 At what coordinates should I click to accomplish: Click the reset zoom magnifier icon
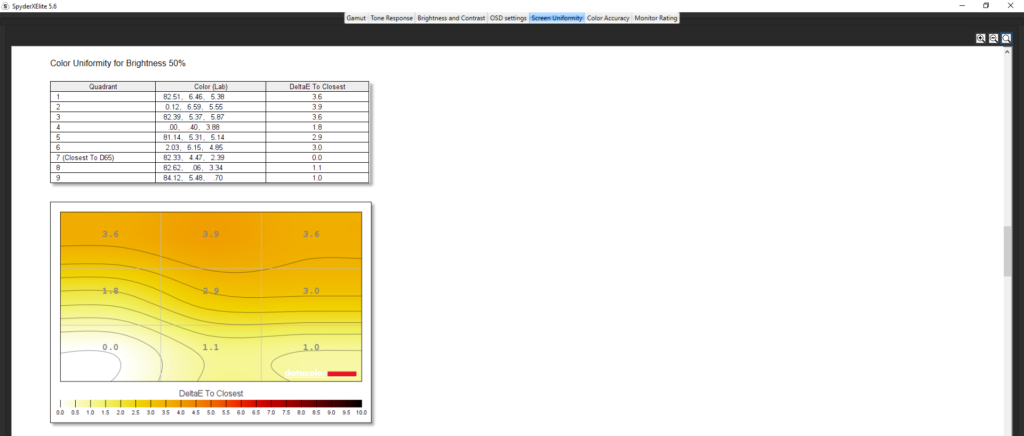1006,38
